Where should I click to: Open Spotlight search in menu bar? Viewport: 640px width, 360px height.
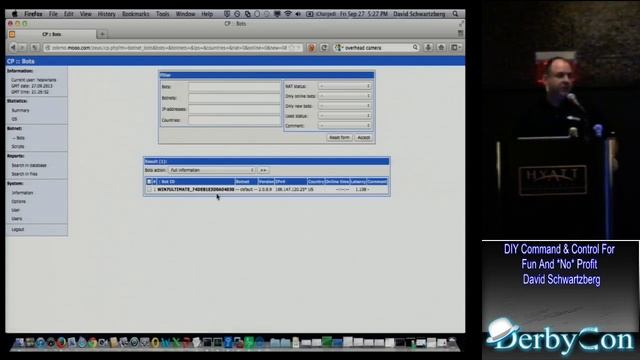click(x=456, y=14)
